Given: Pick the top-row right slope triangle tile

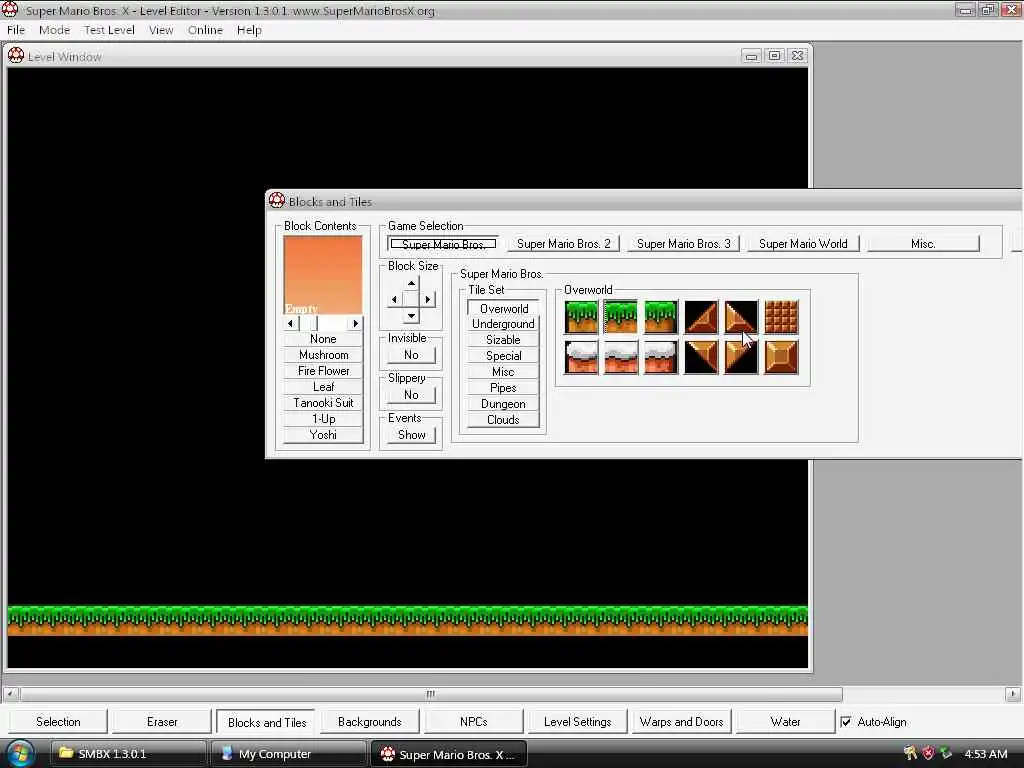Looking at the screenshot, I should click(741, 317).
